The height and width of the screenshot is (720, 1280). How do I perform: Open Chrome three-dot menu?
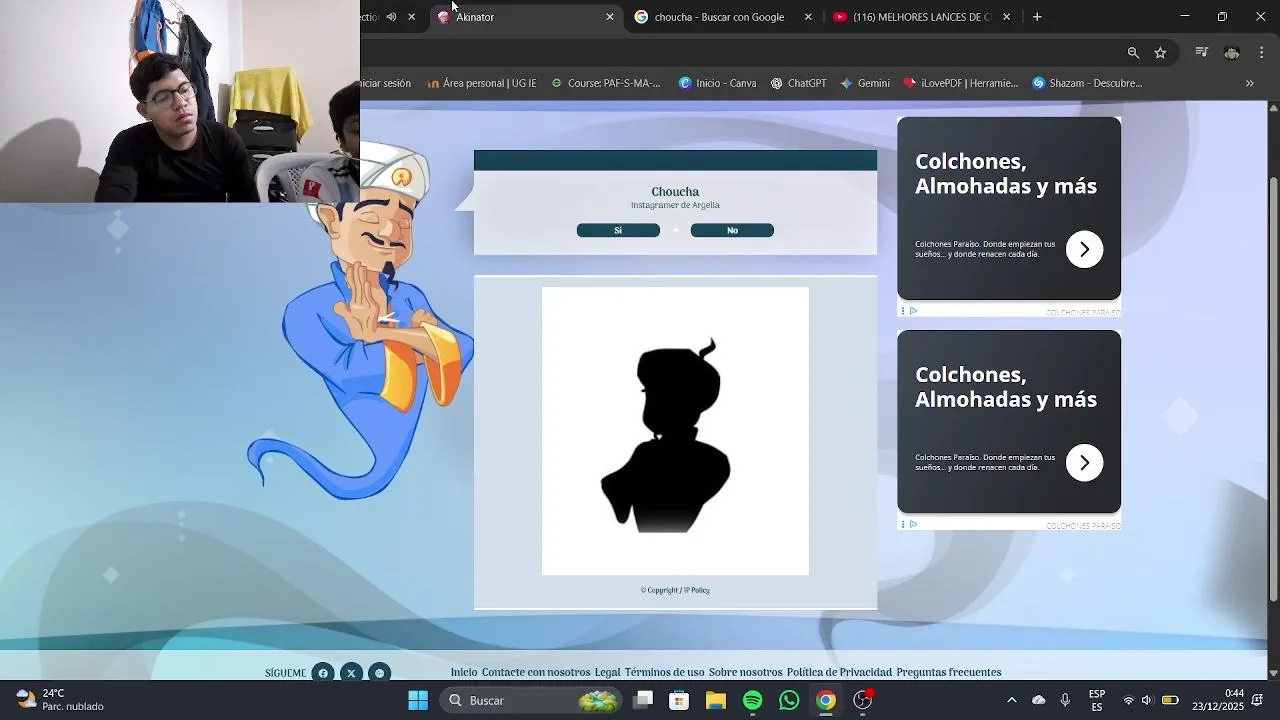coord(1262,53)
